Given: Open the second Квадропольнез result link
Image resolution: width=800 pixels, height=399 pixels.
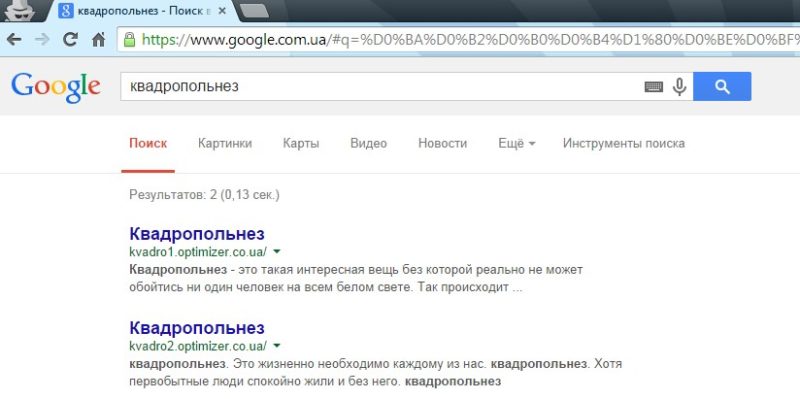Looking at the screenshot, I should pyautogui.click(x=197, y=327).
